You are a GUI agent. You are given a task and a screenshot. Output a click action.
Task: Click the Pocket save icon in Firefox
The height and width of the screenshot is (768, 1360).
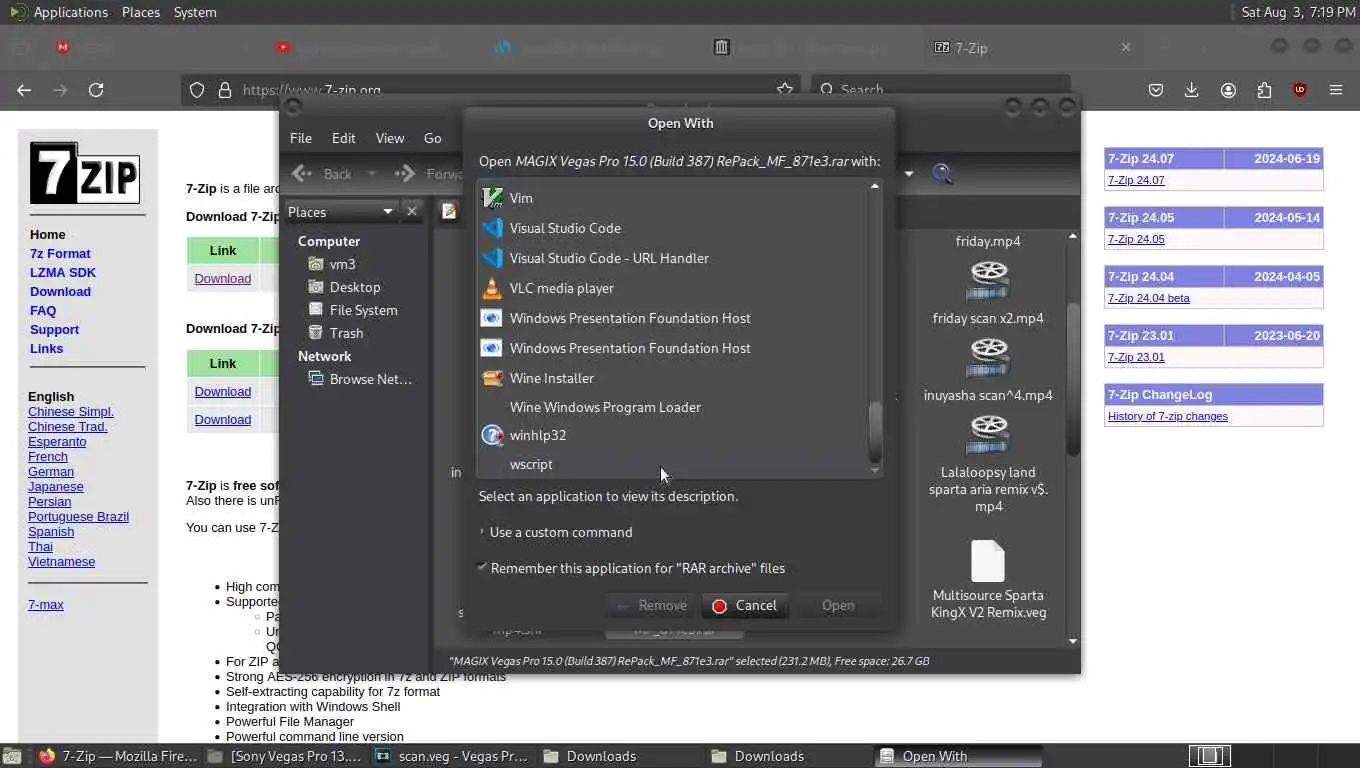pyautogui.click(x=1156, y=90)
